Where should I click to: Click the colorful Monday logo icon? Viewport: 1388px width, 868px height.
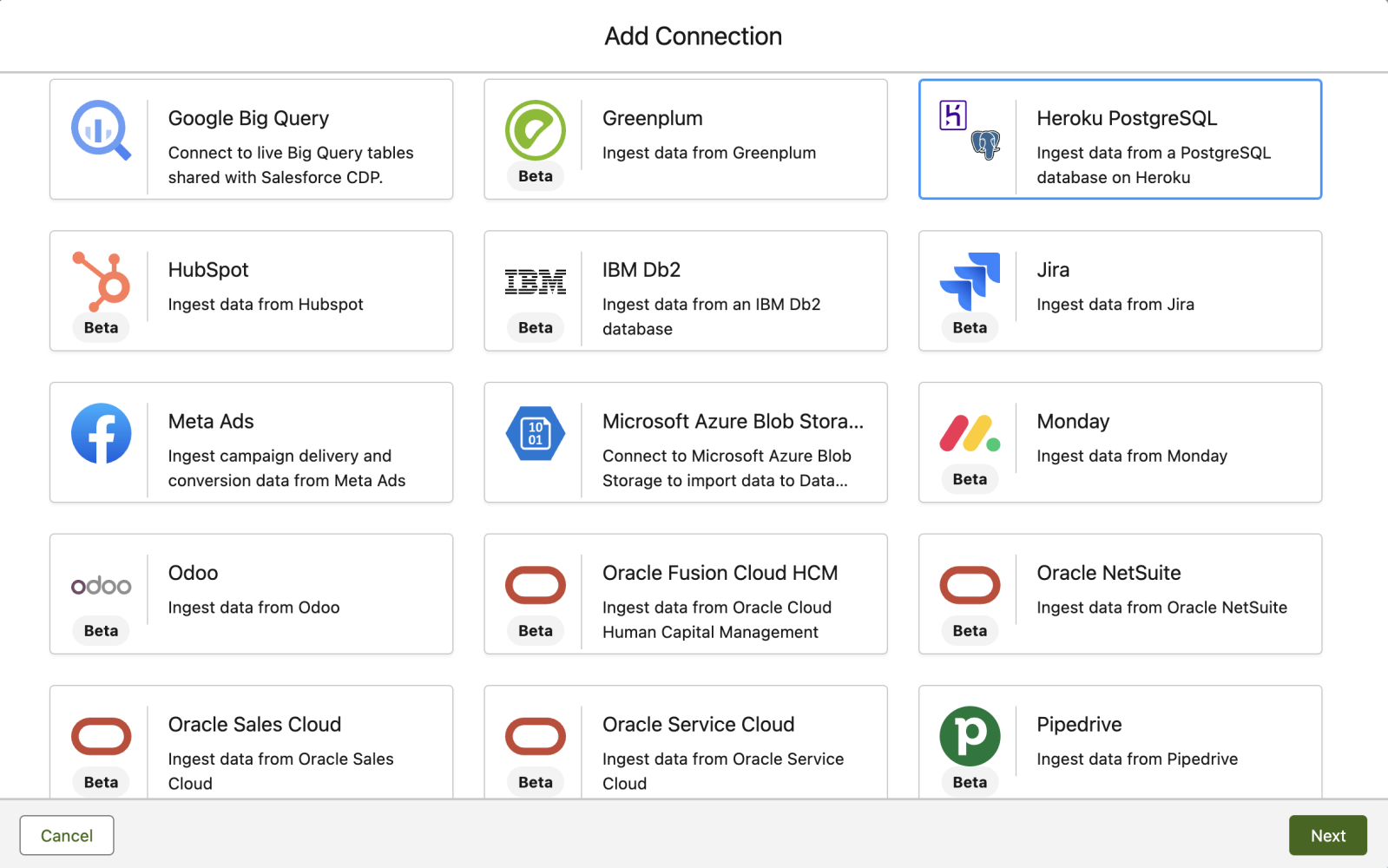tap(970, 434)
